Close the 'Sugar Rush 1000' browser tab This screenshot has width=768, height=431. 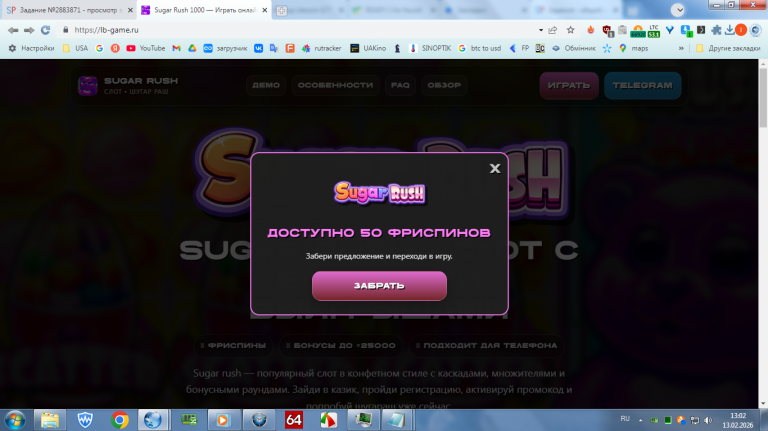coord(264,10)
